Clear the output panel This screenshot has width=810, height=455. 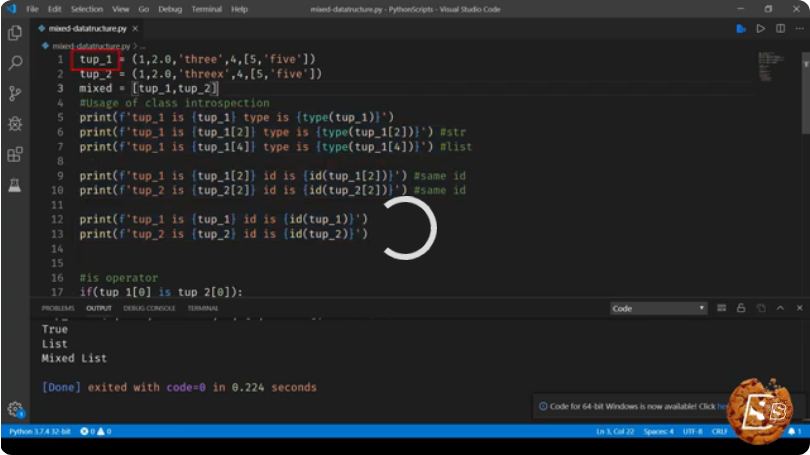(722, 308)
